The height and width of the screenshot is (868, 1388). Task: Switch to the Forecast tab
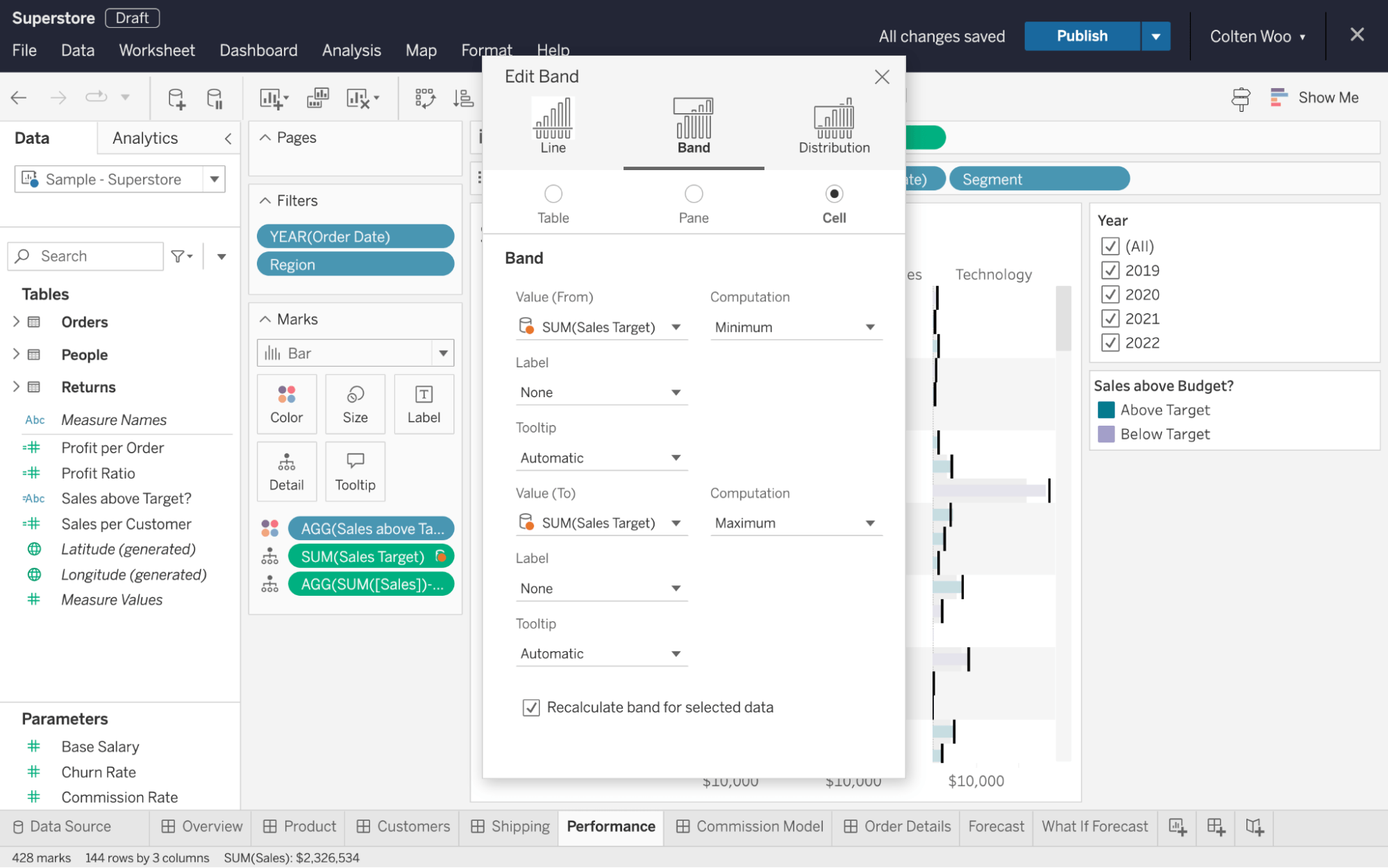[x=993, y=826]
